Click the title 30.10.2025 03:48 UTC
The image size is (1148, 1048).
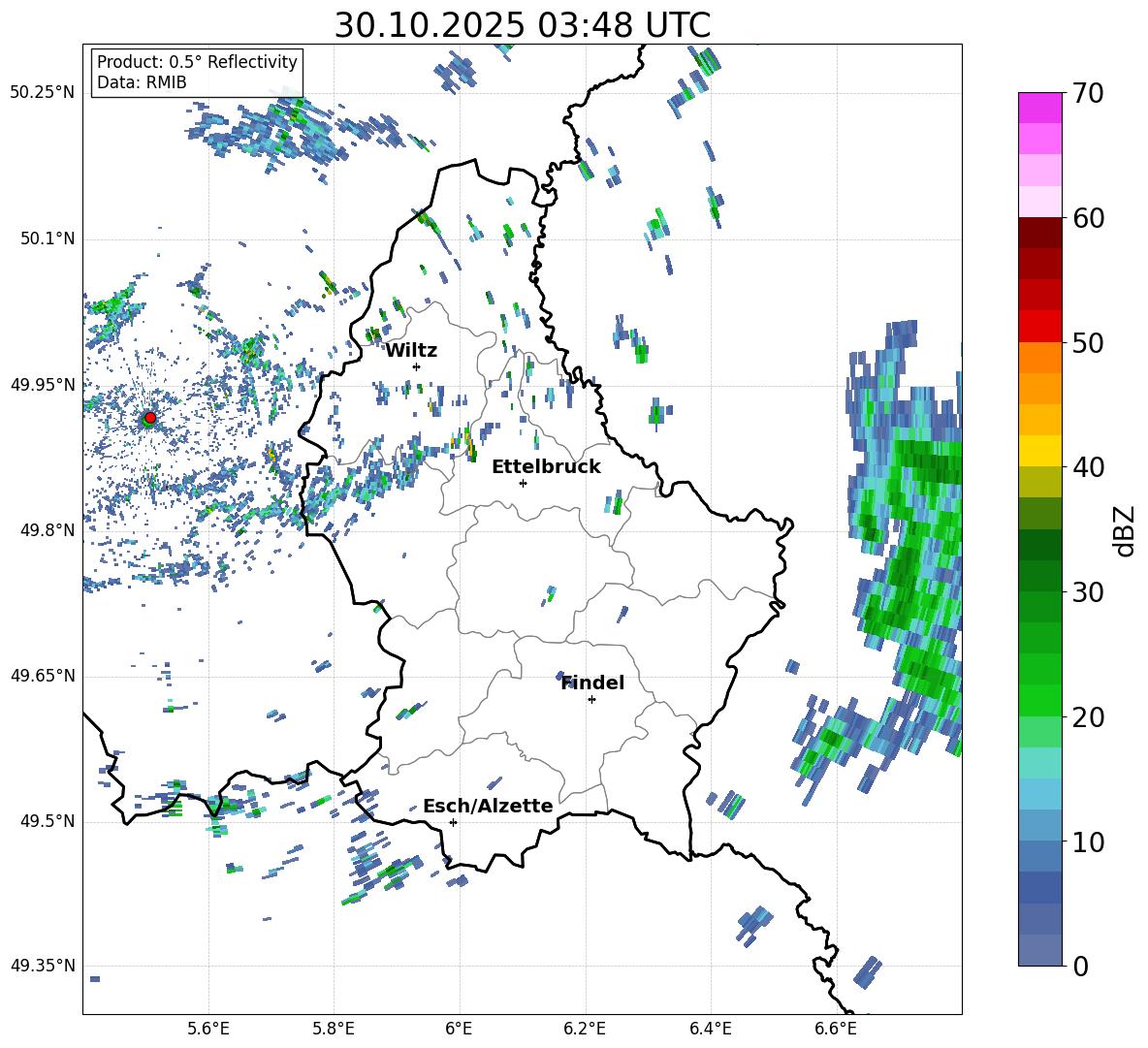pos(522,25)
